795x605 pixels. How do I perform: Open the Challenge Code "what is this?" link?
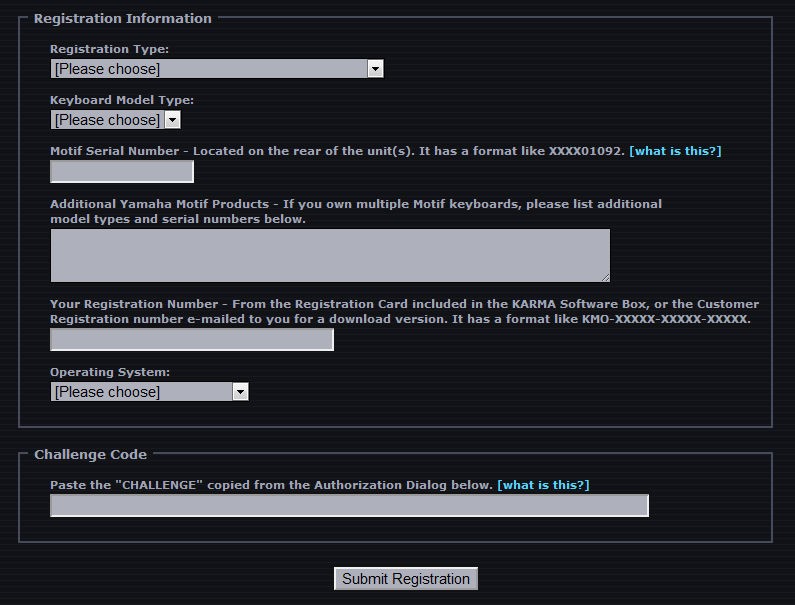point(543,485)
